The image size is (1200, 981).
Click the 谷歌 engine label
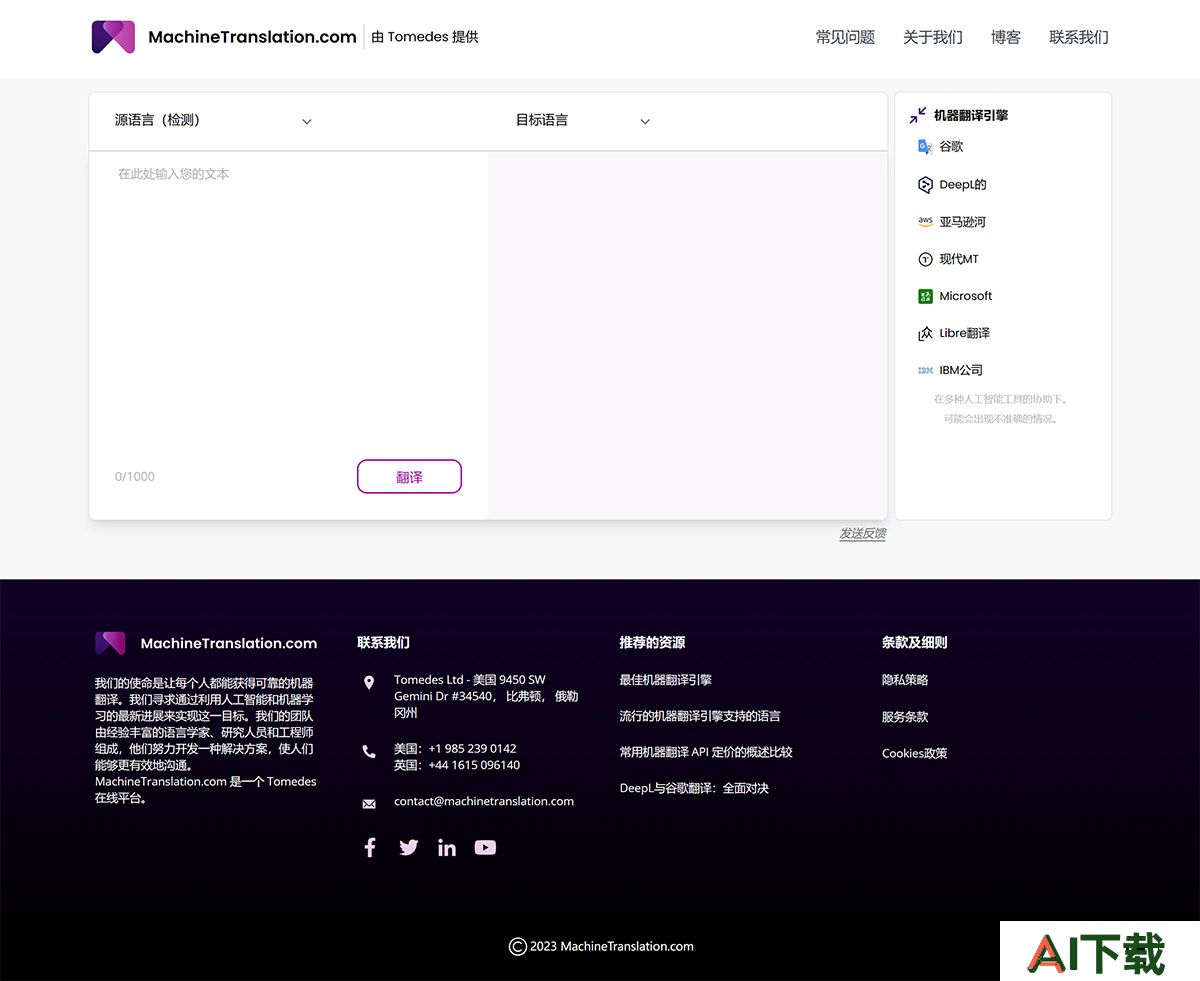point(951,147)
